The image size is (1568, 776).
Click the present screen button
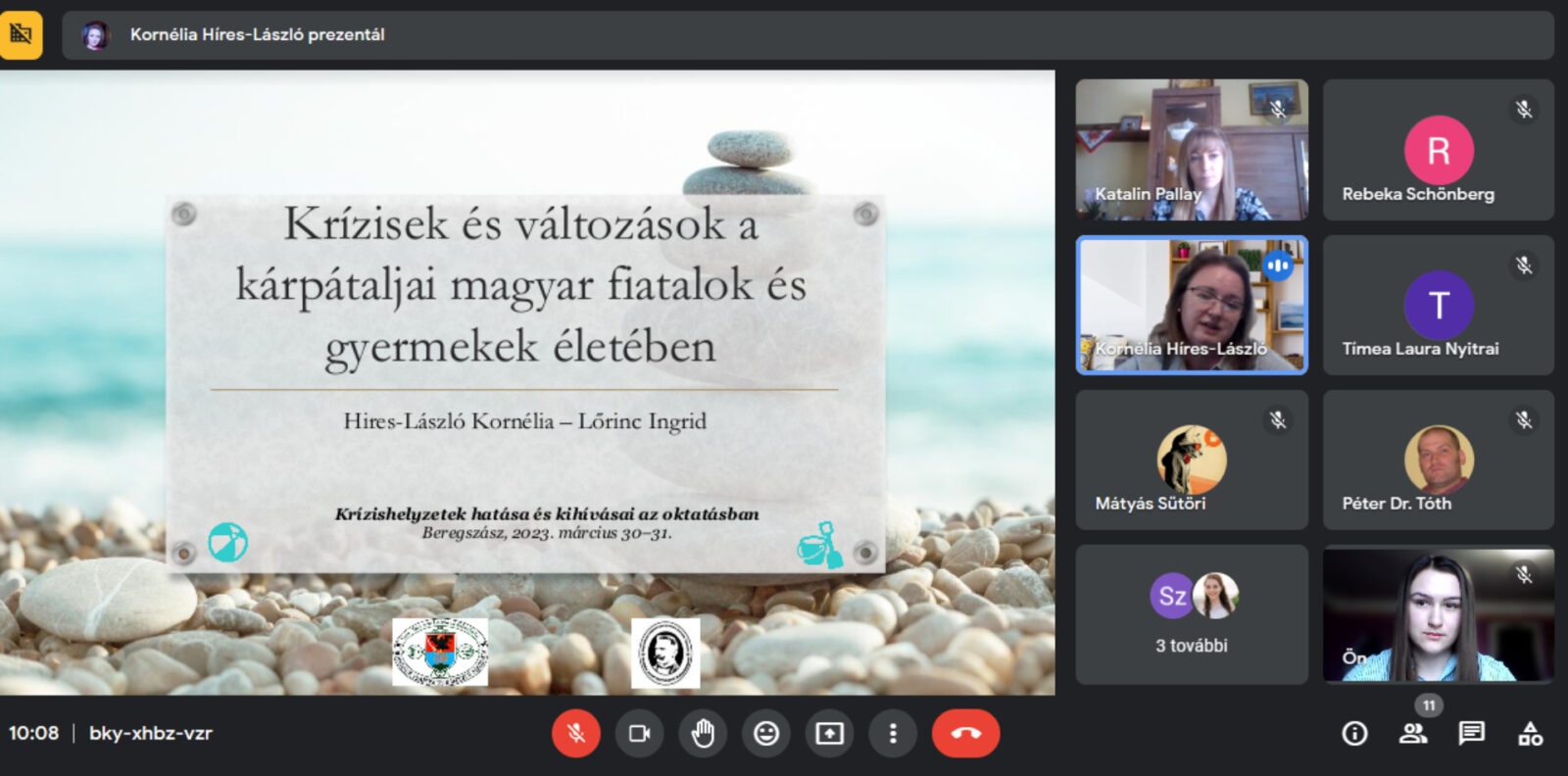(829, 733)
